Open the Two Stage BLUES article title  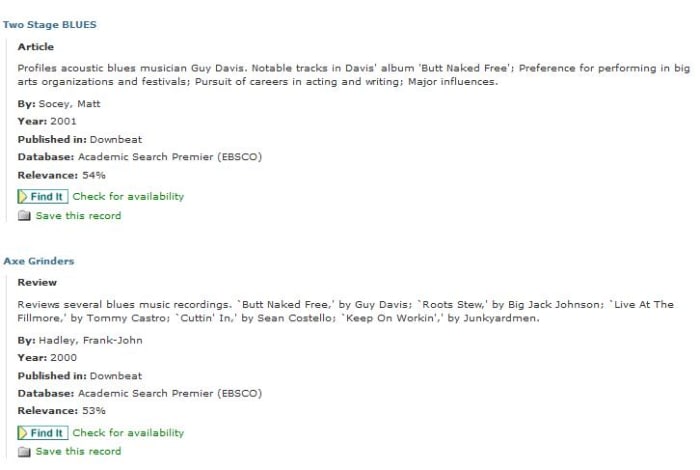50,25
